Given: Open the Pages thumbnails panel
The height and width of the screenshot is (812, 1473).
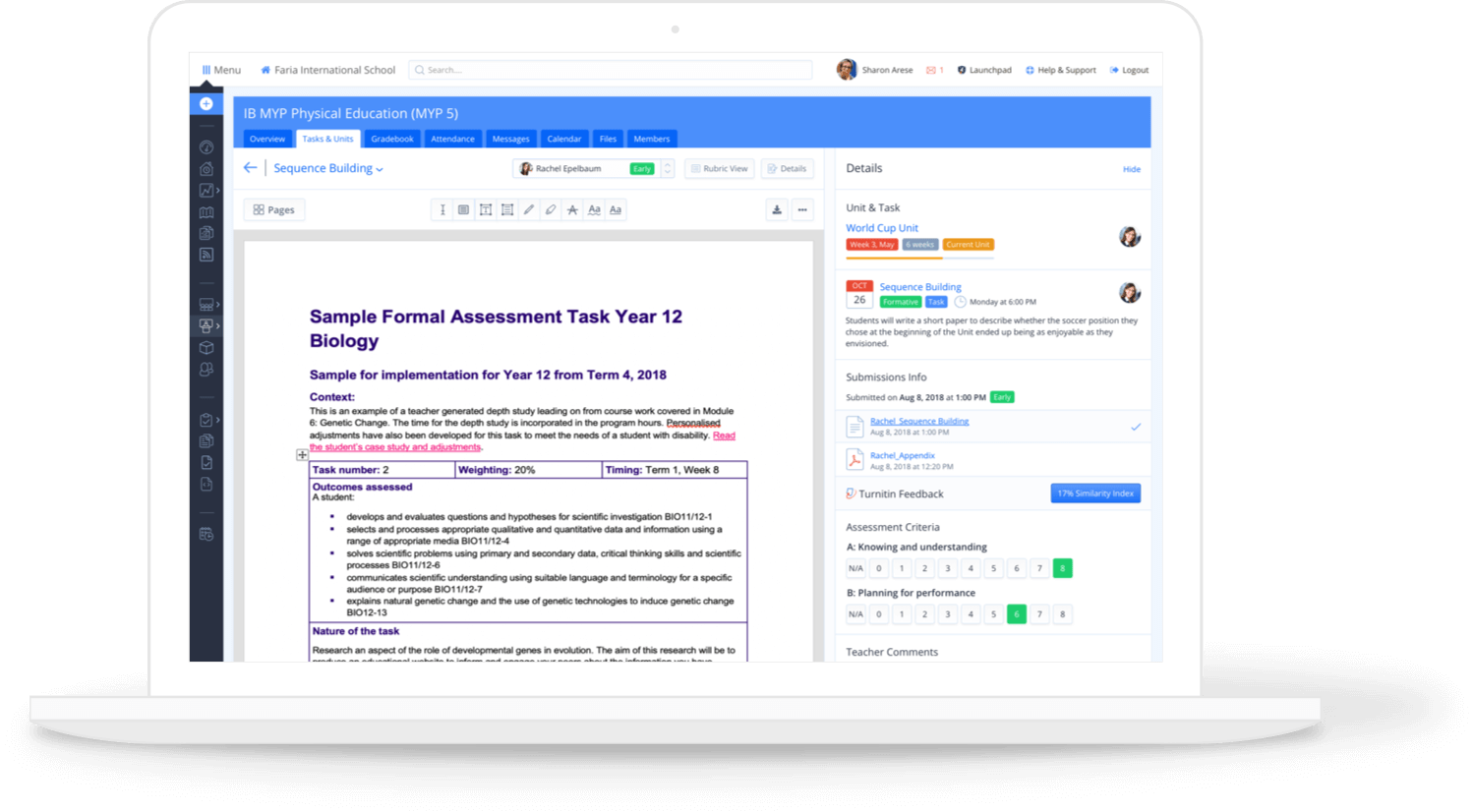Looking at the screenshot, I should (x=274, y=209).
